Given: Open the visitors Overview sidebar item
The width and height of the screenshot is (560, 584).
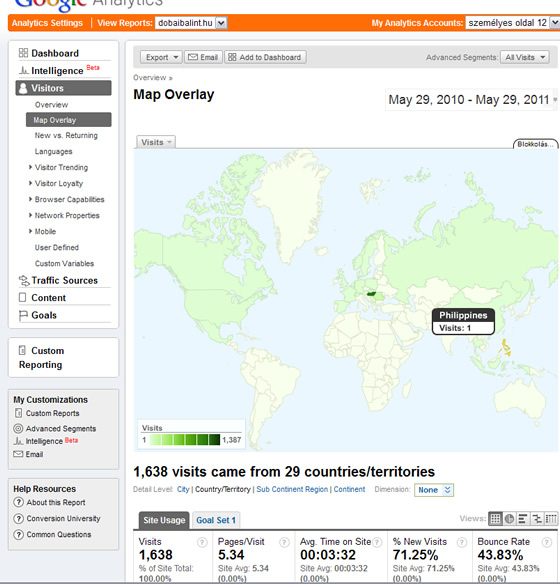Looking at the screenshot, I should [51, 105].
